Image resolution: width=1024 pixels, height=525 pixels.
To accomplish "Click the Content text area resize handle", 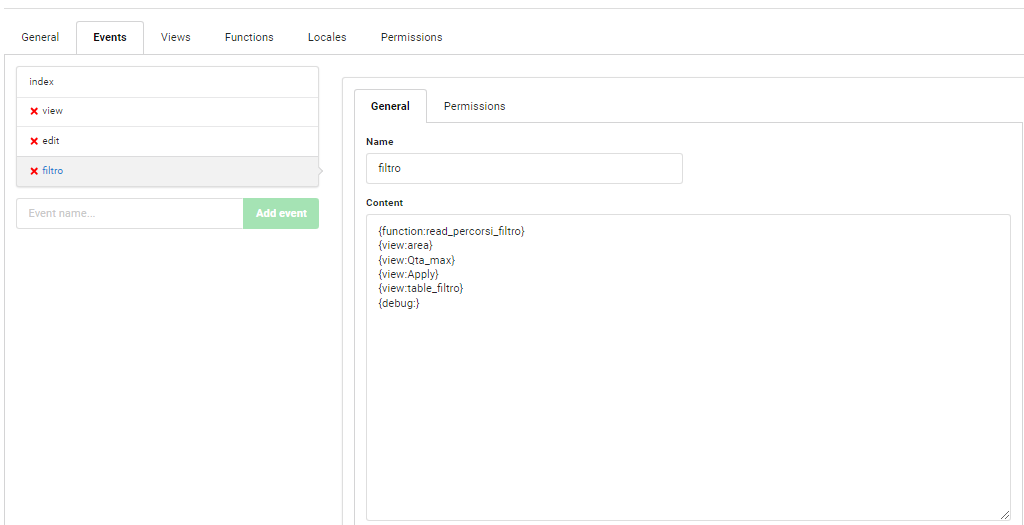I will pyautogui.click(x=1004, y=514).
